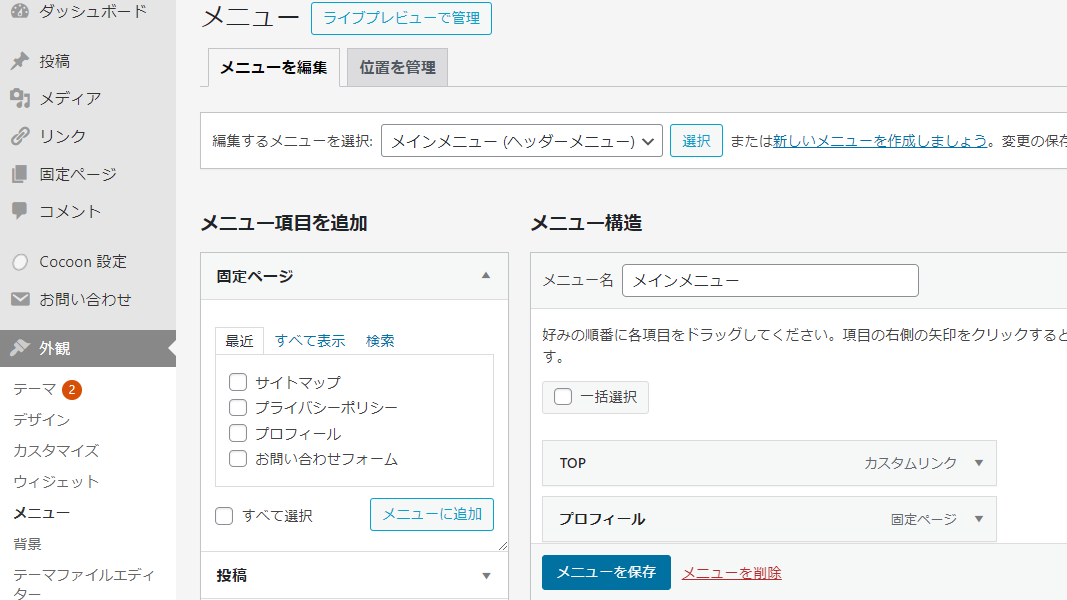Image resolution: width=1067 pixels, height=600 pixels.
Task: Click the Dashboard gauge icon in sidebar
Action: 20,11
